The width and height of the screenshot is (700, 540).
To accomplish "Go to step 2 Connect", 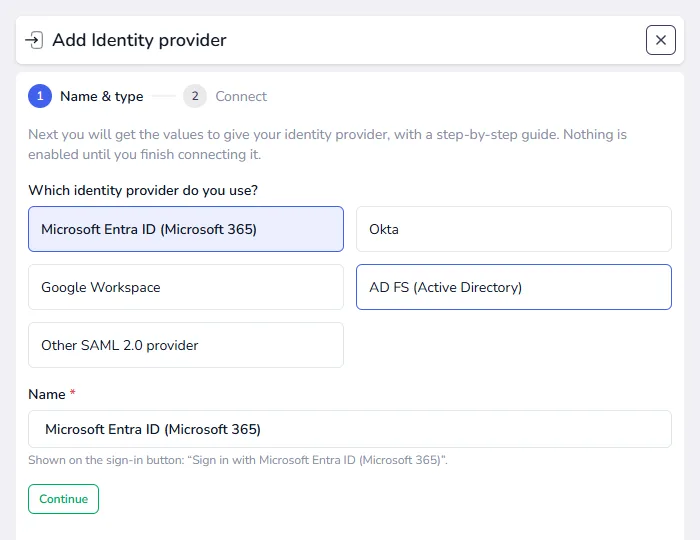I will (225, 96).
